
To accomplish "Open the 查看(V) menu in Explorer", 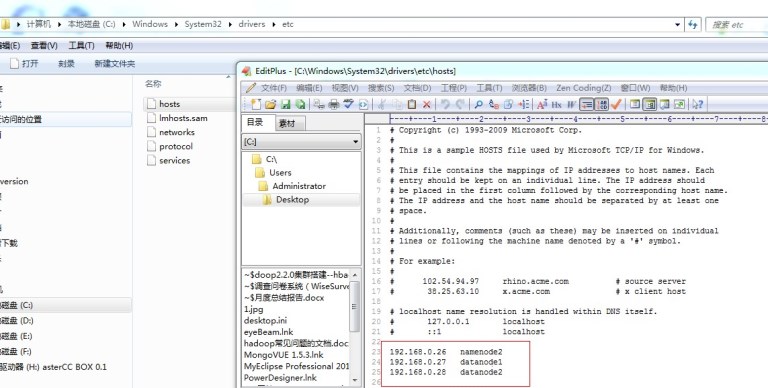I will tap(44, 46).
